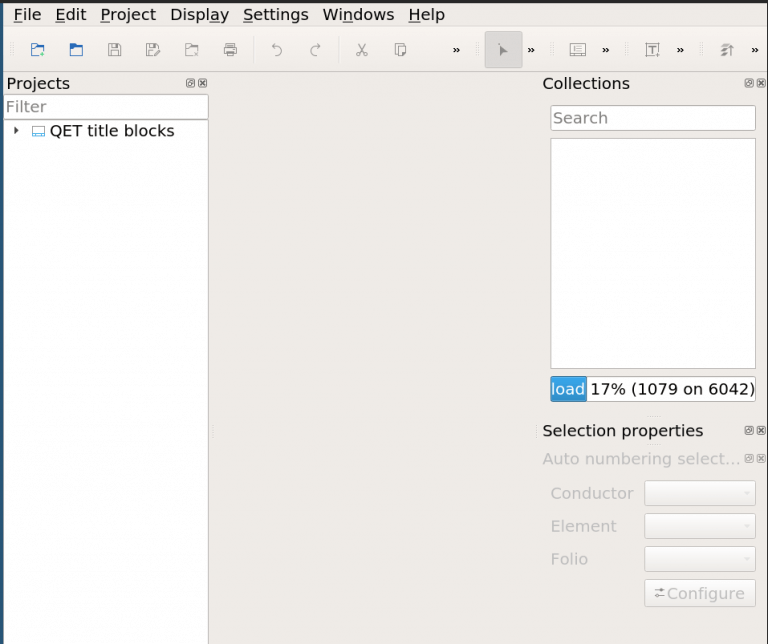This screenshot has width=768, height=644.
Task: Click the Copy toolbar icon
Action: 400,50
